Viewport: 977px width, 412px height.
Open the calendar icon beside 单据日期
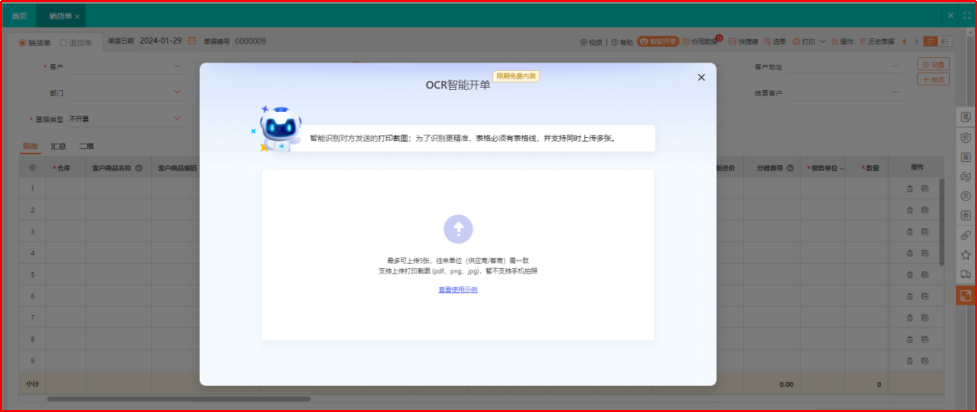pyautogui.click(x=192, y=41)
